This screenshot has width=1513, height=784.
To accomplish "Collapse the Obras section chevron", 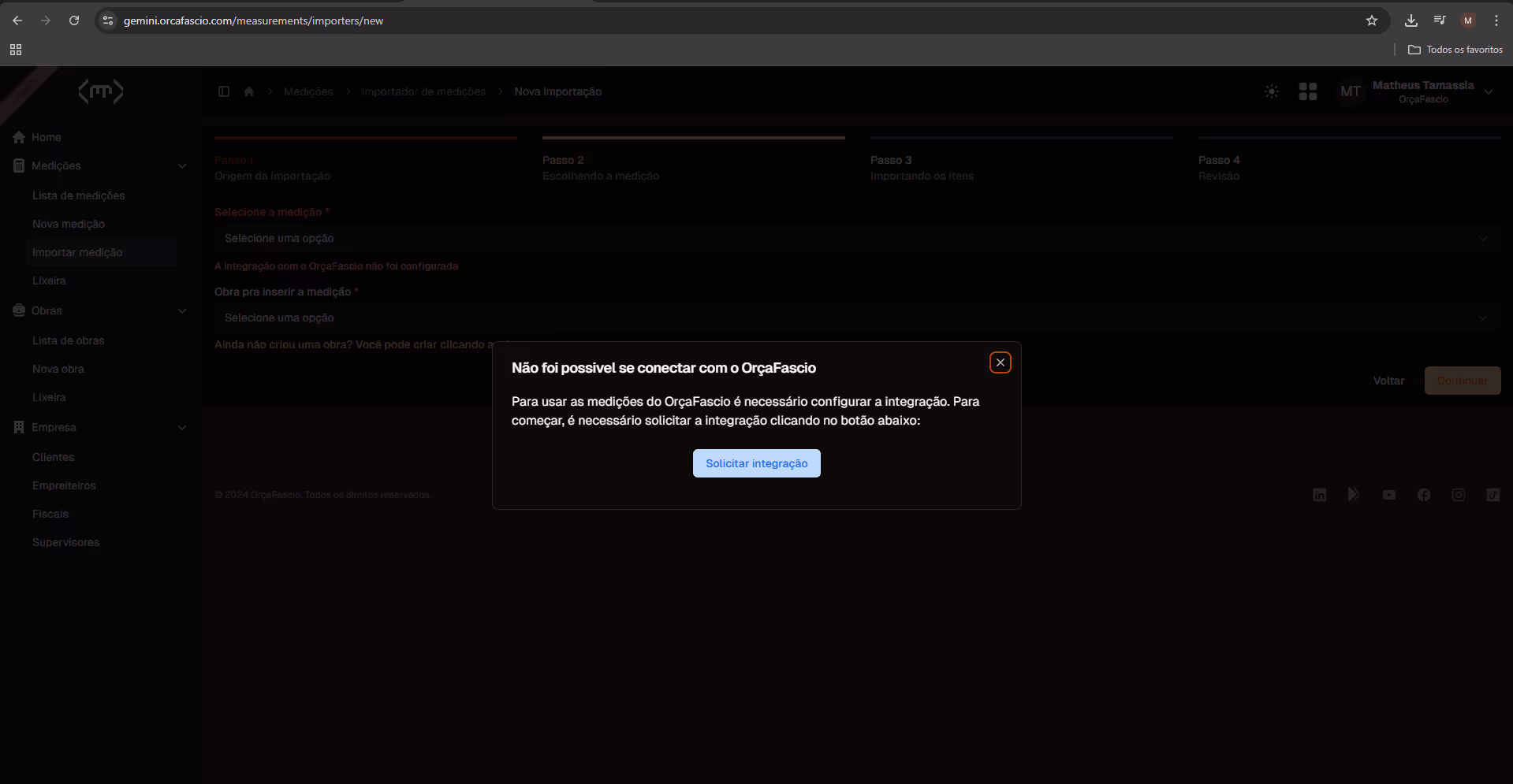I will [x=182, y=311].
